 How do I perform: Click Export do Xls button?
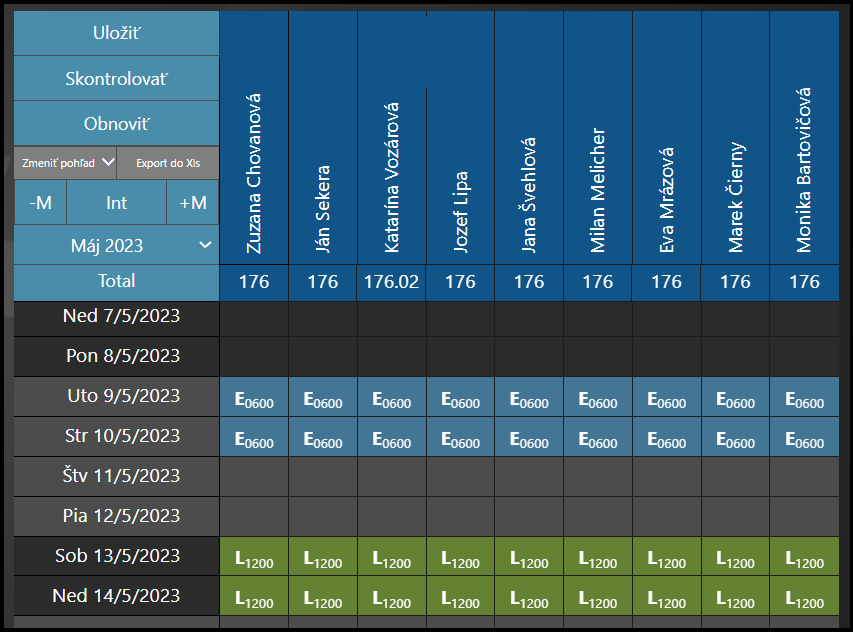pos(167,162)
